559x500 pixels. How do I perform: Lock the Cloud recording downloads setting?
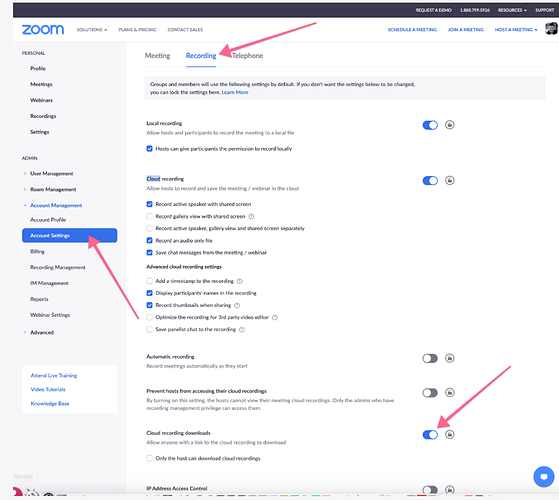click(450, 434)
